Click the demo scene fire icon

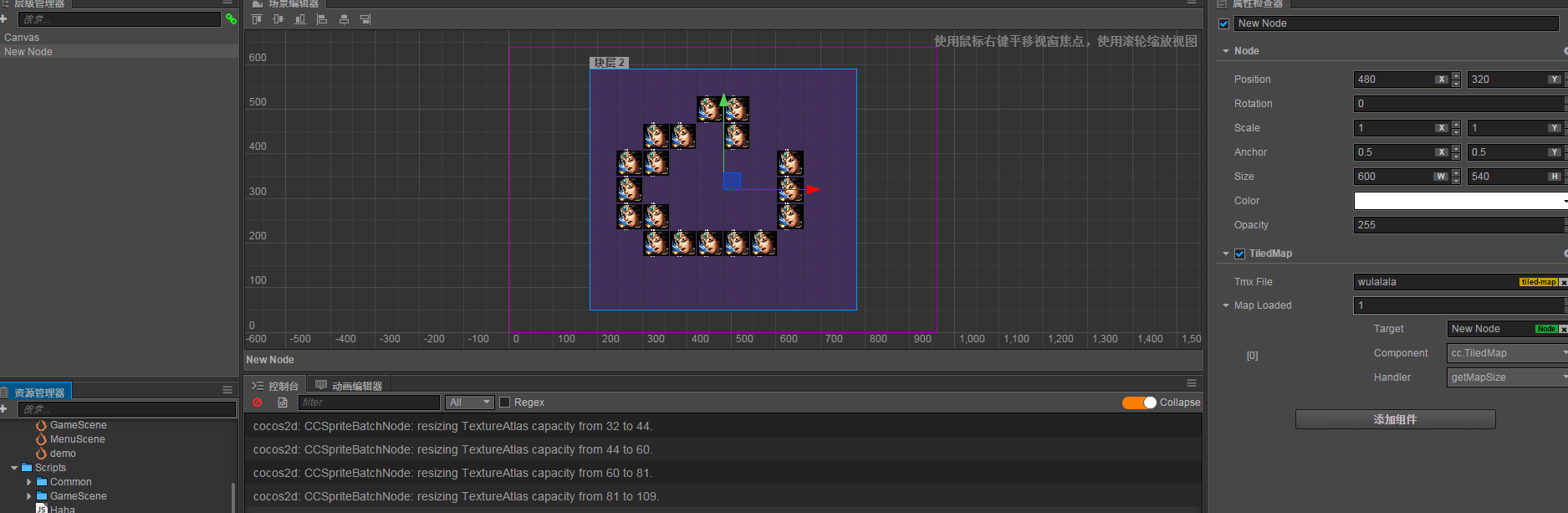pos(41,454)
